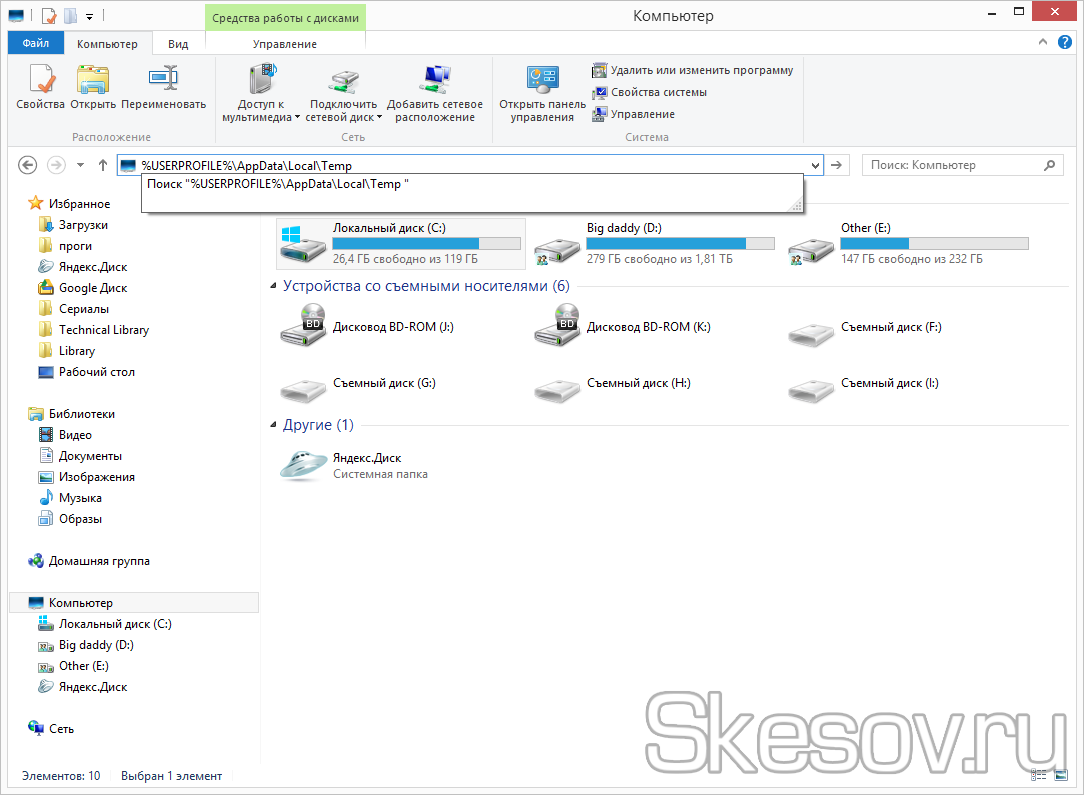Open the Quick Access Toolbar dropdown
This screenshot has width=1084, height=795.
click(x=90, y=15)
